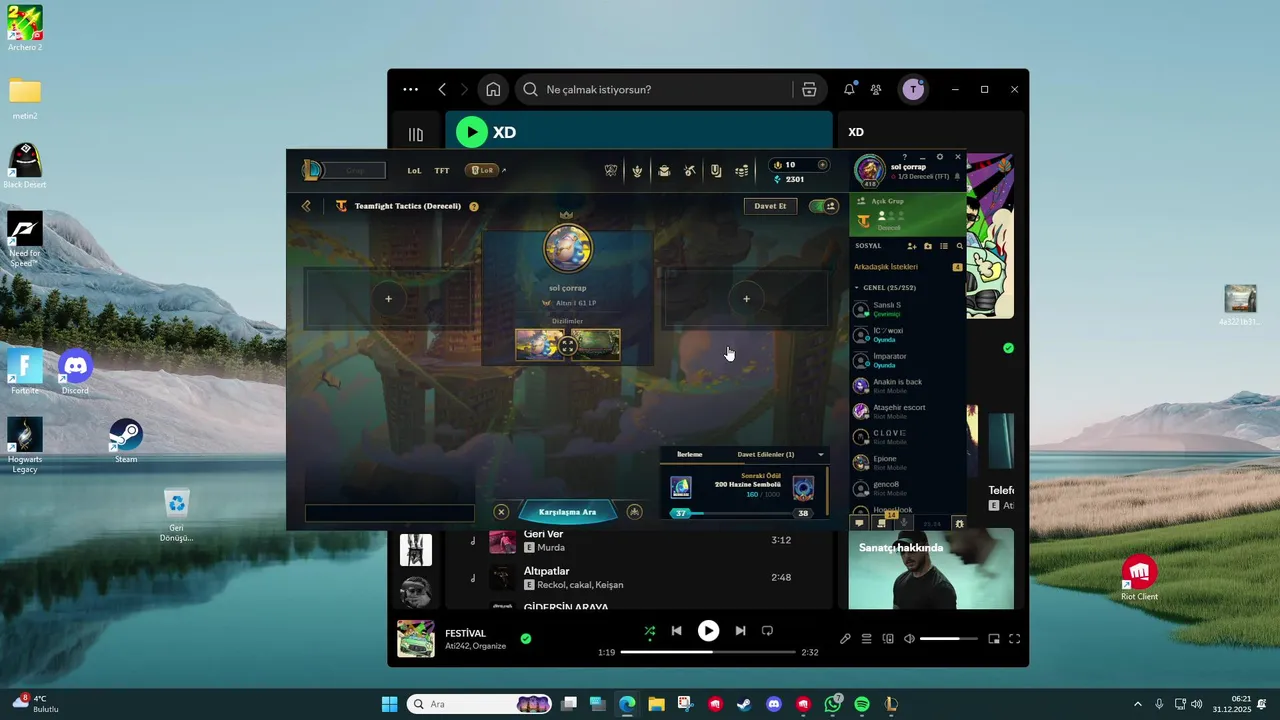Toggle saved checkmark for FESTİVAL
This screenshot has height=720, width=1280.
coord(526,638)
